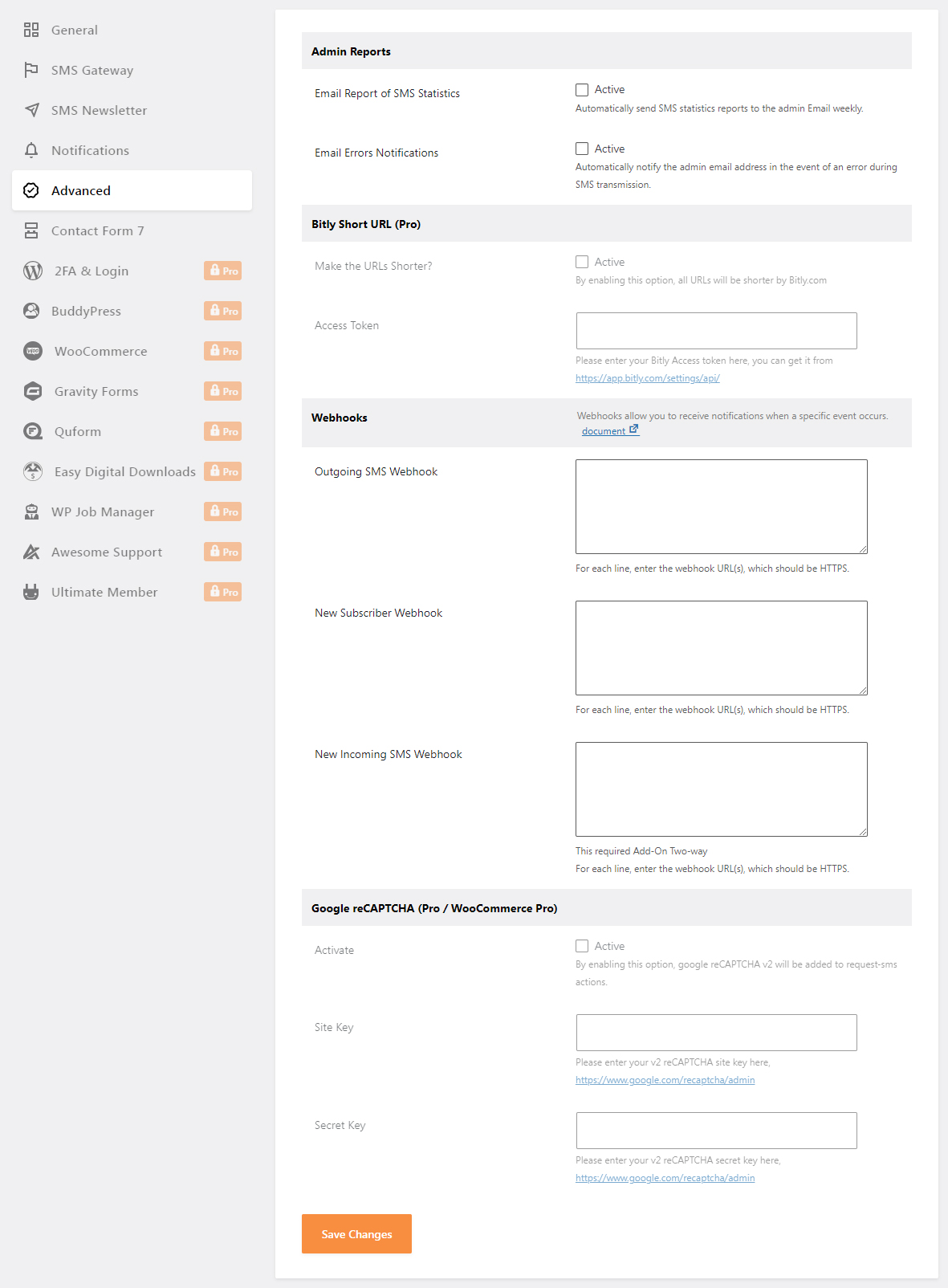This screenshot has height=1288, width=948.
Task: Click the Bitly Access Token input field
Action: click(716, 331)
